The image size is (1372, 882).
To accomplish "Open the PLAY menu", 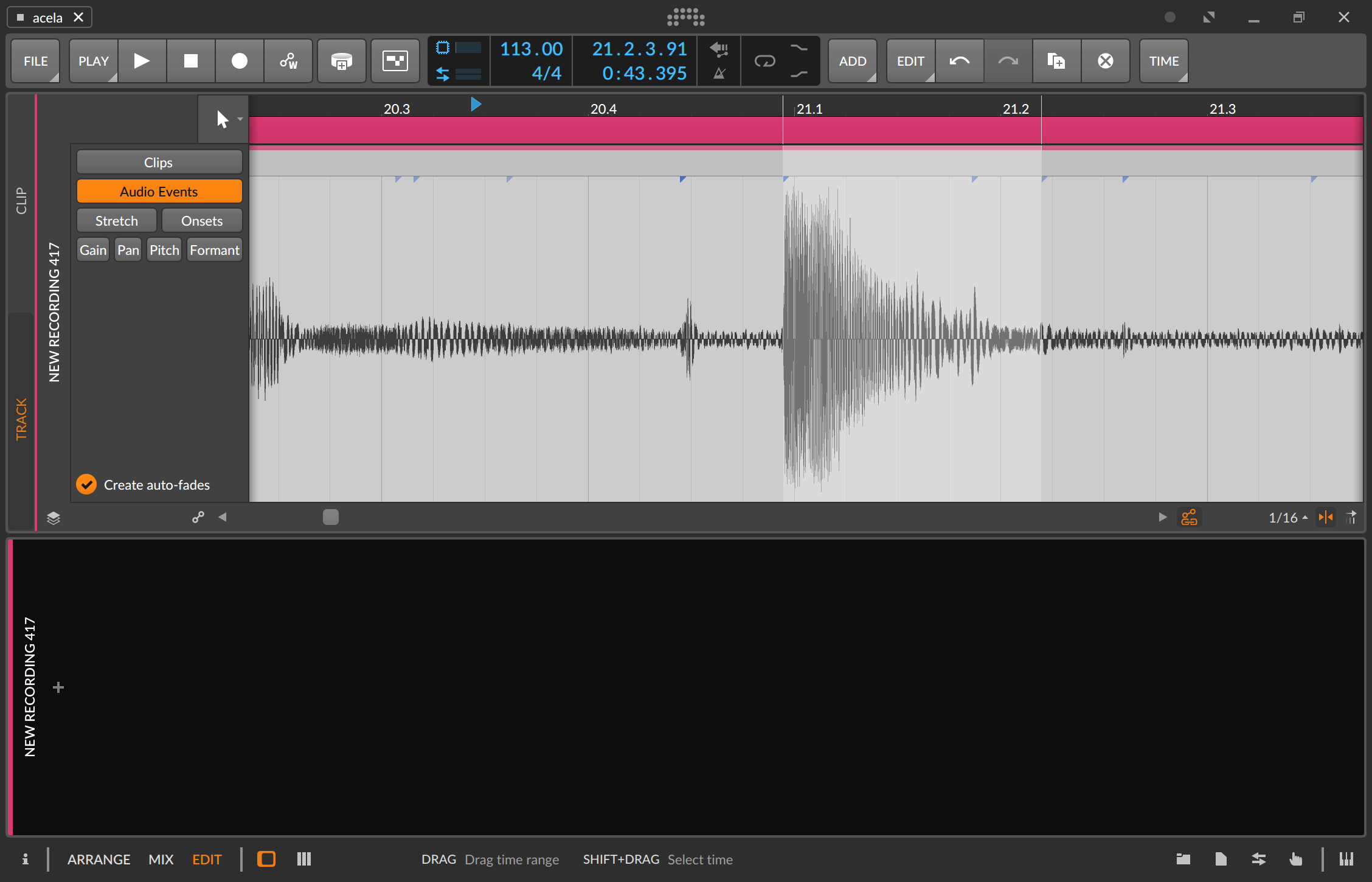I will [x=93, y=61].
